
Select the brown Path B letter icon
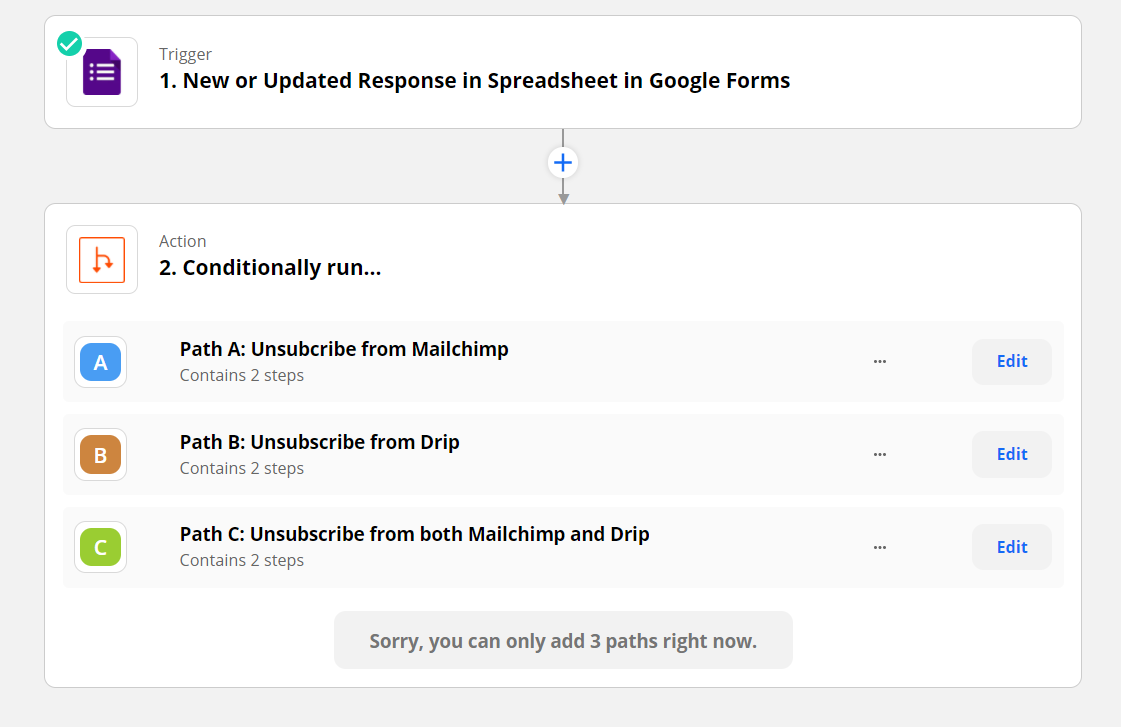[101, 455]
